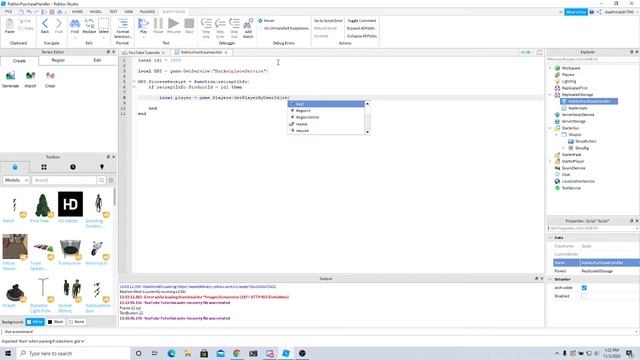Click the What's New button
This screenshot has width=640, height=360.
(x=576, y=12)
